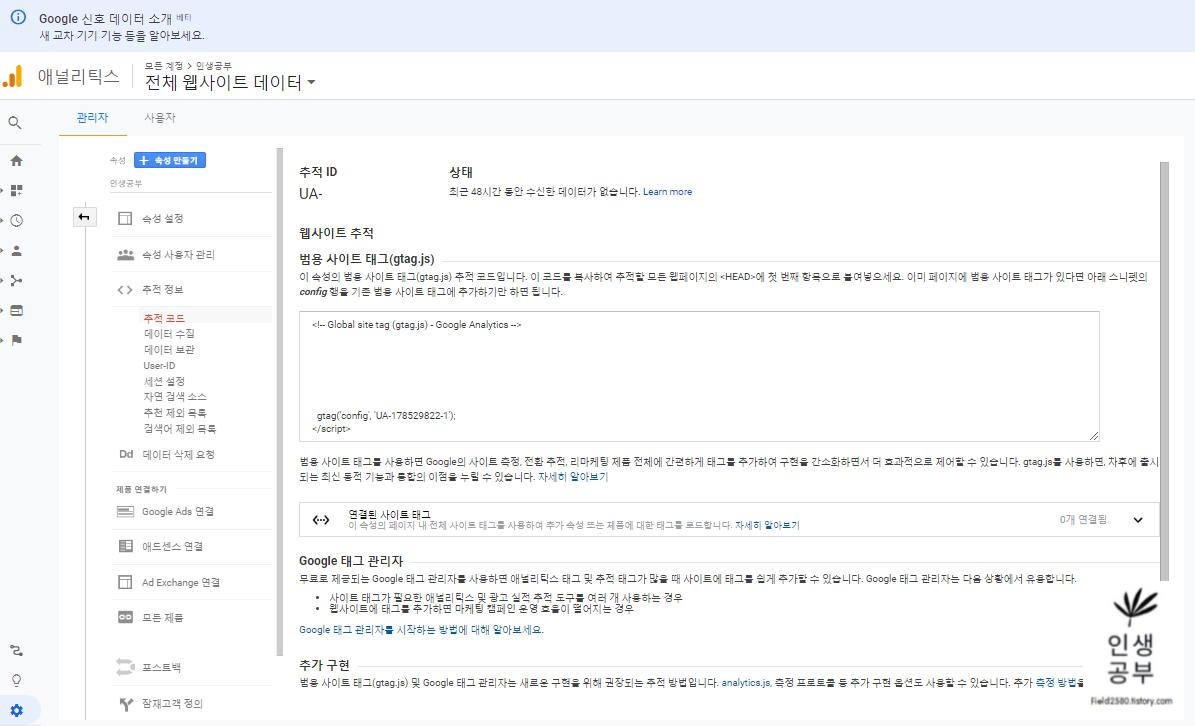Click the main content vertical scrollbar
Viewport: 1195px width, 726px height.
(1164, 369)
